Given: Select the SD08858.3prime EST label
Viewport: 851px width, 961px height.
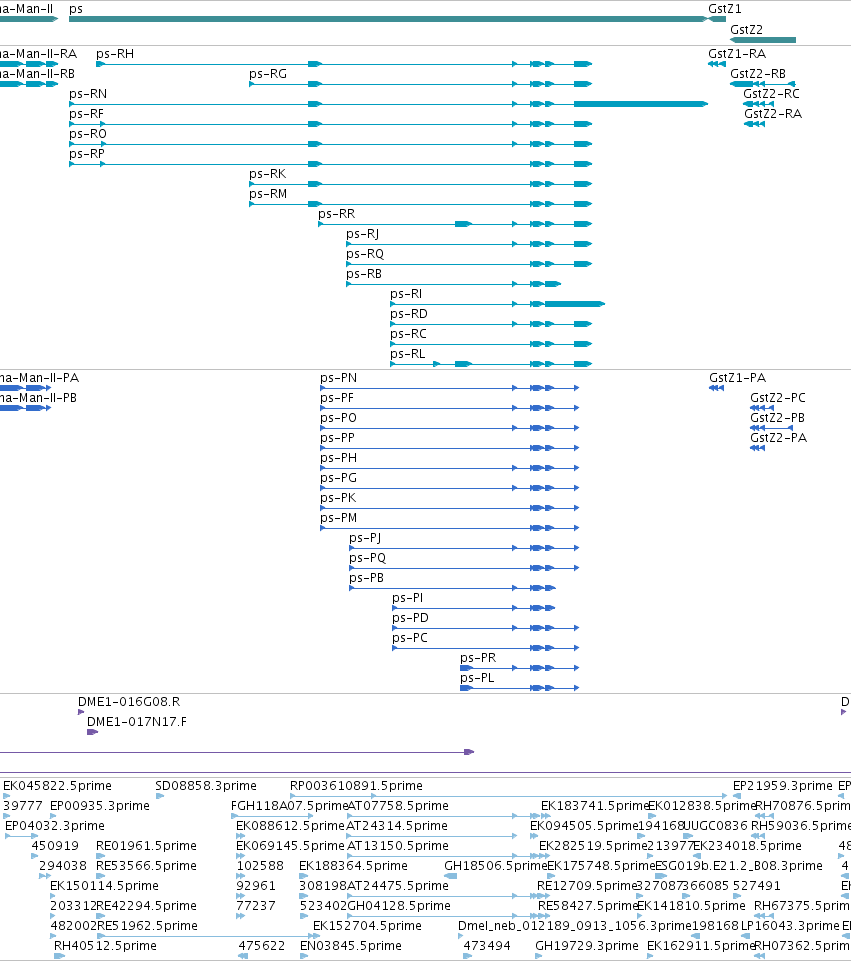Looking at the screenshot, I should [x=206, y=786].
